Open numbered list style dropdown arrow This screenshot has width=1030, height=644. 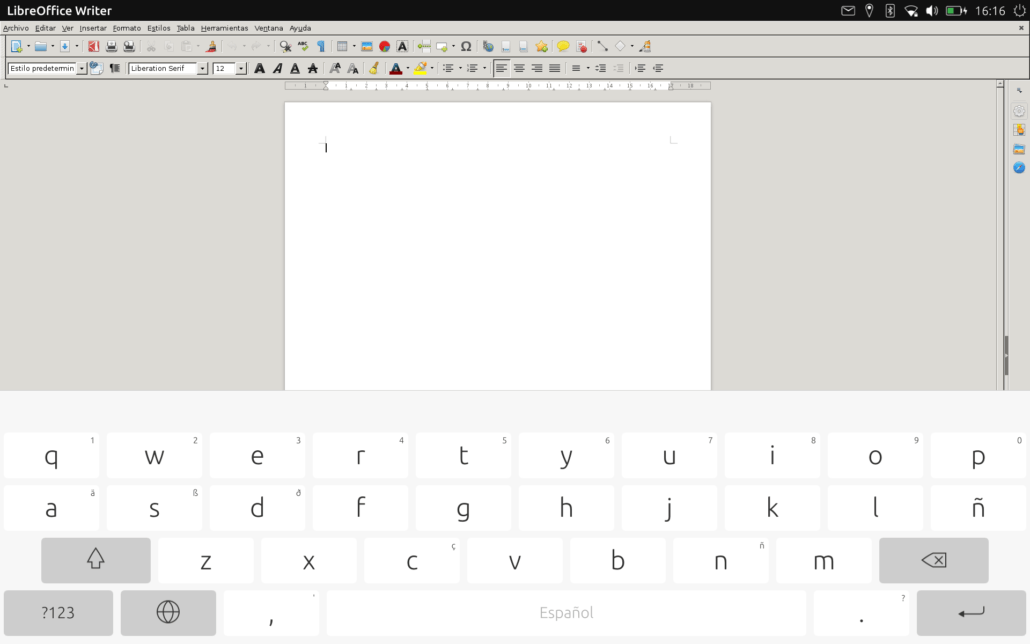coord(484,68)
